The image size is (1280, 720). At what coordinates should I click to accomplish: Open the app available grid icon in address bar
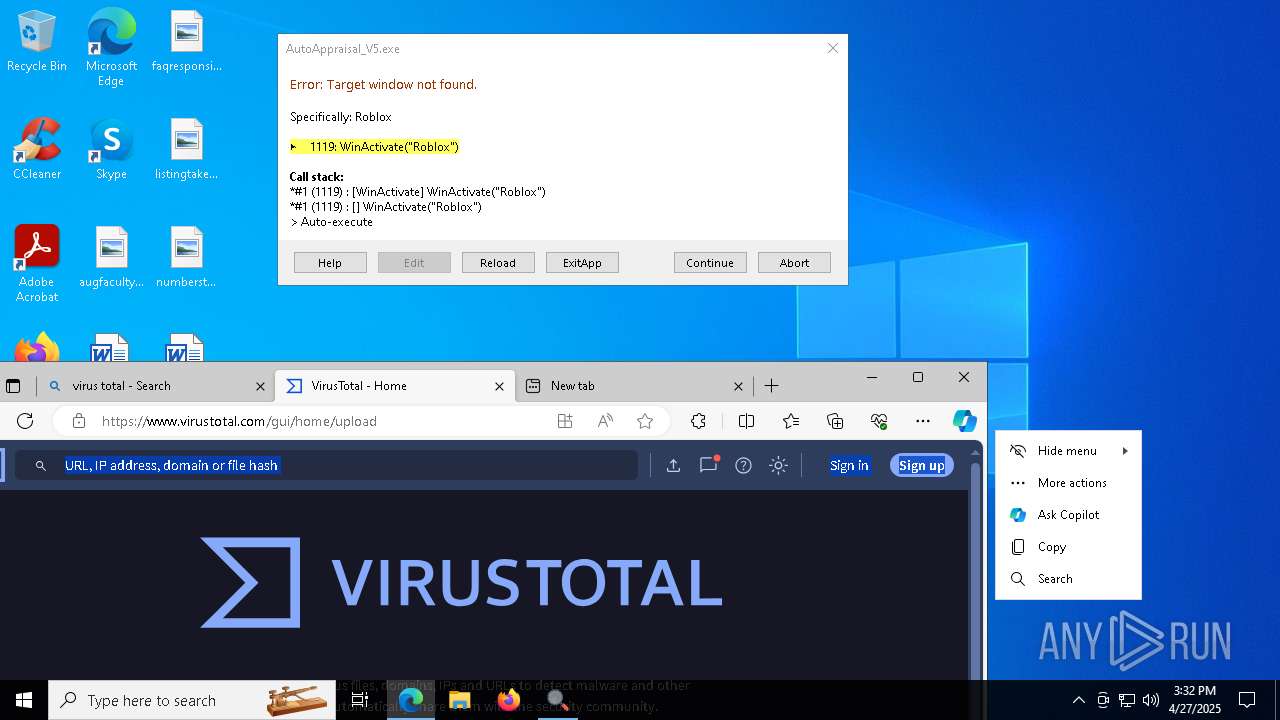click(x=565, y=421)
